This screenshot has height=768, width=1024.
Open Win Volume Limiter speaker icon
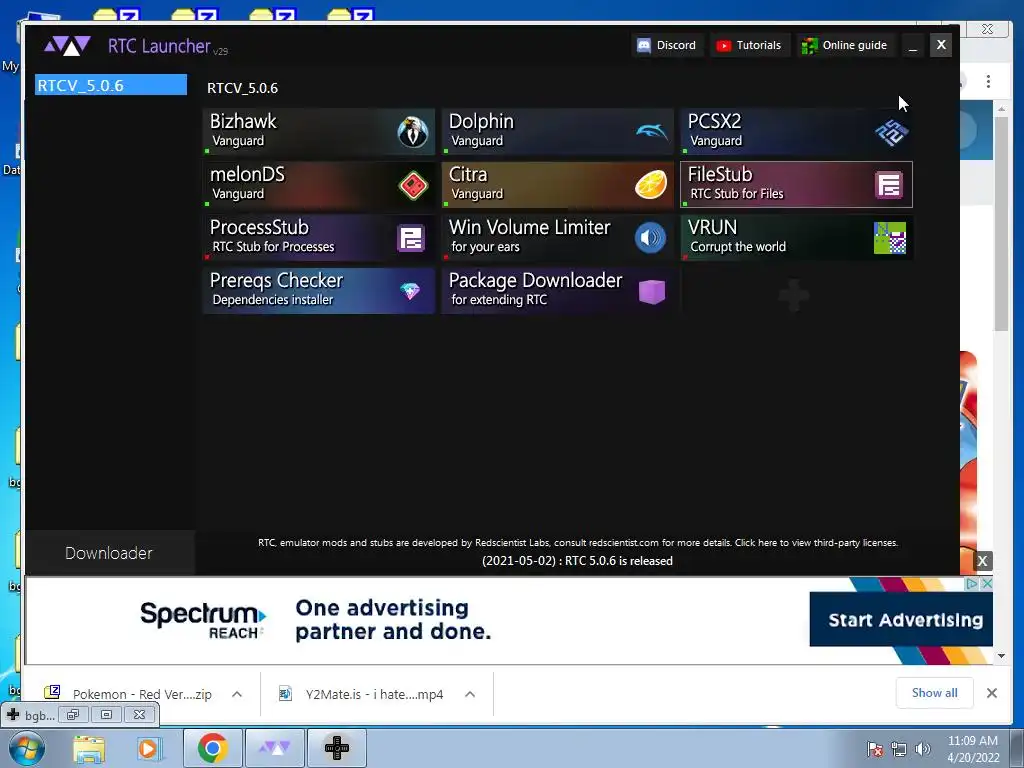point(650,238)
